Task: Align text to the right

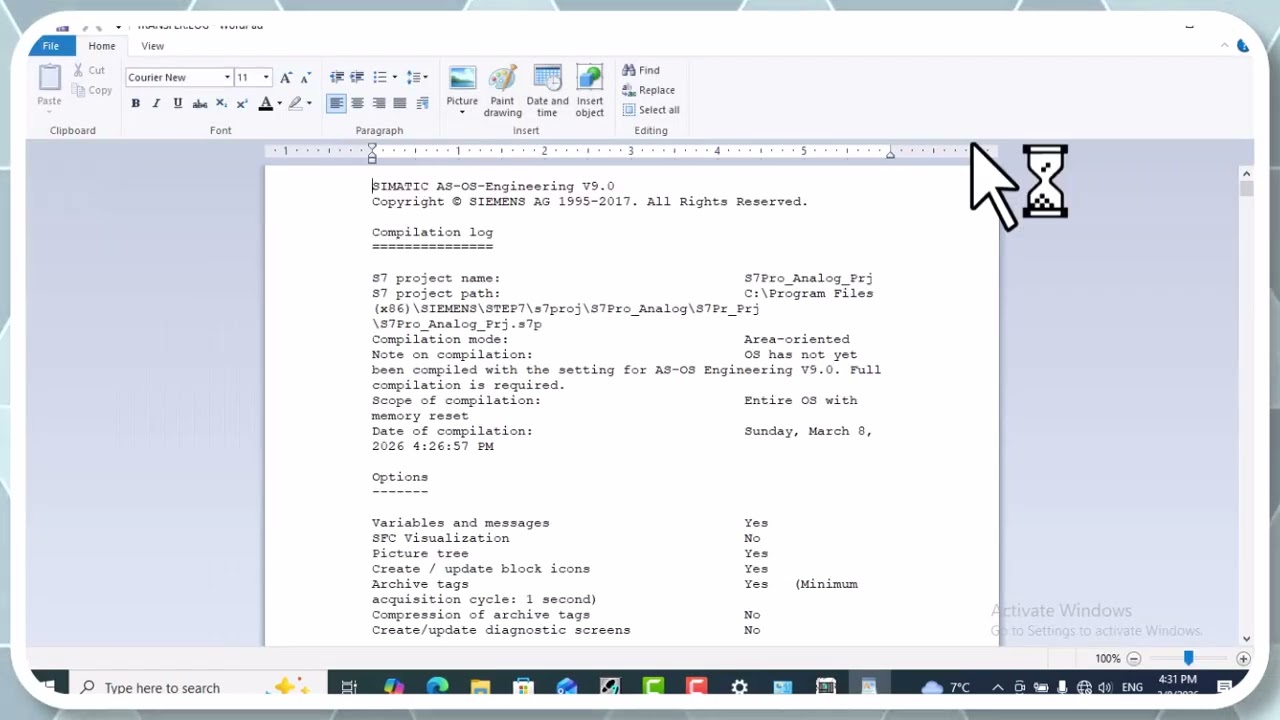Action: click(378, 103)
